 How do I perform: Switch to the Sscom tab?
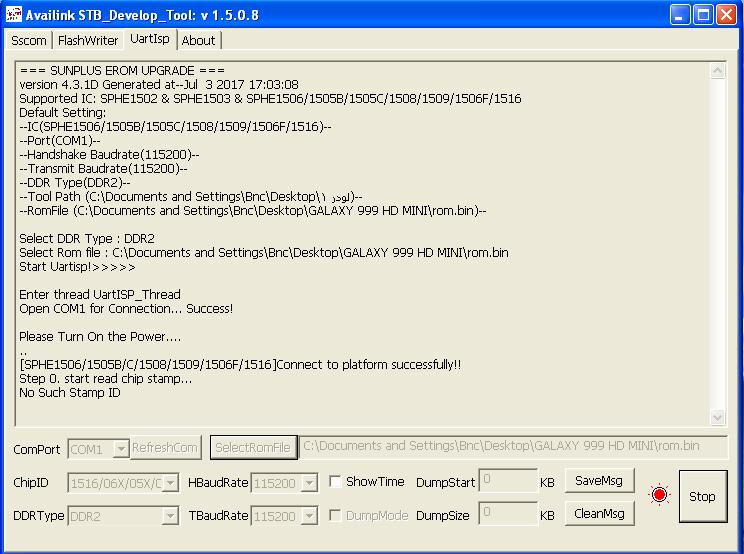coord(29,40)
